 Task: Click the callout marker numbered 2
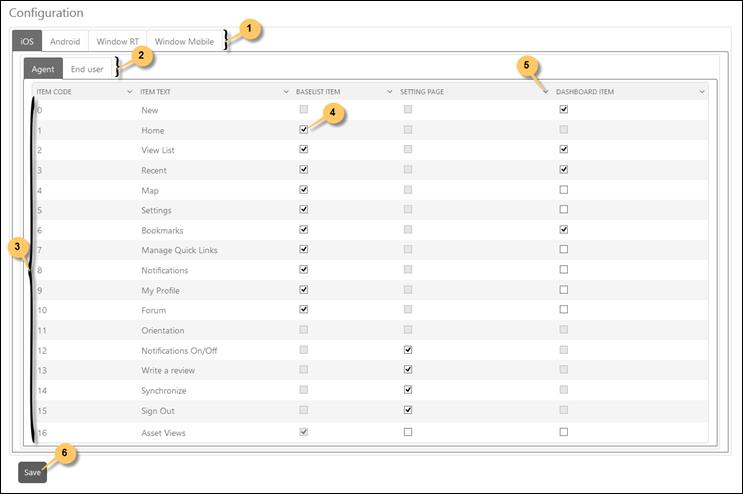click(x=142, y=57)
